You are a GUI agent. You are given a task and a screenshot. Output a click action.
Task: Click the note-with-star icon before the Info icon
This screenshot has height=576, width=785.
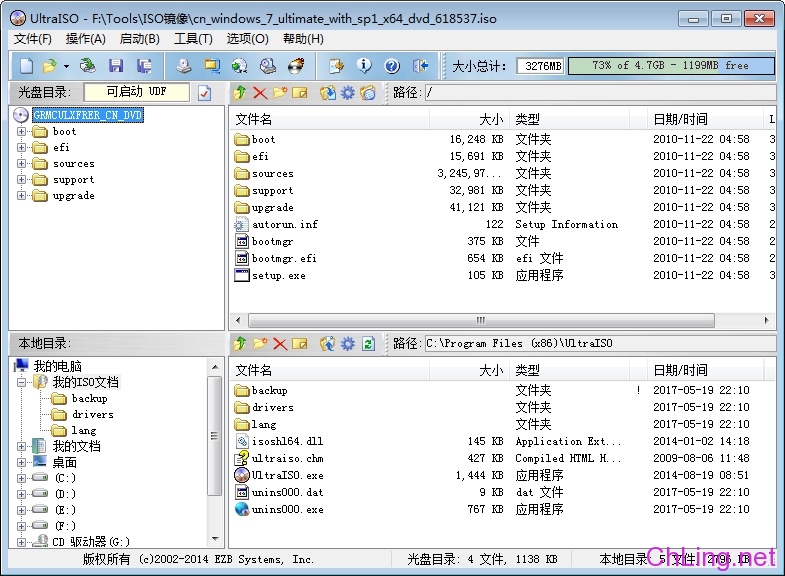(336, 66)
